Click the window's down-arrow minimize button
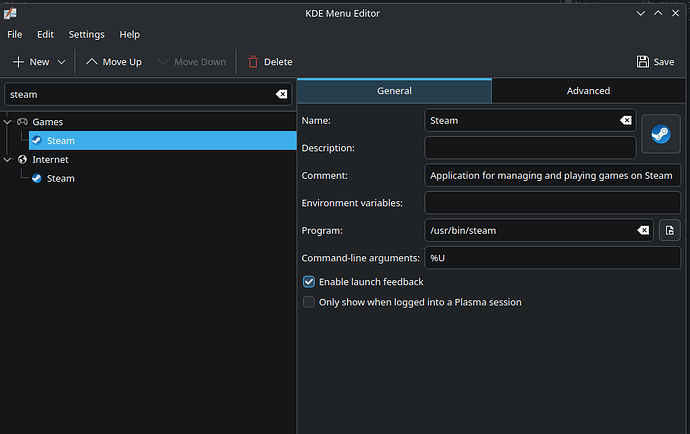 [641, 13]
